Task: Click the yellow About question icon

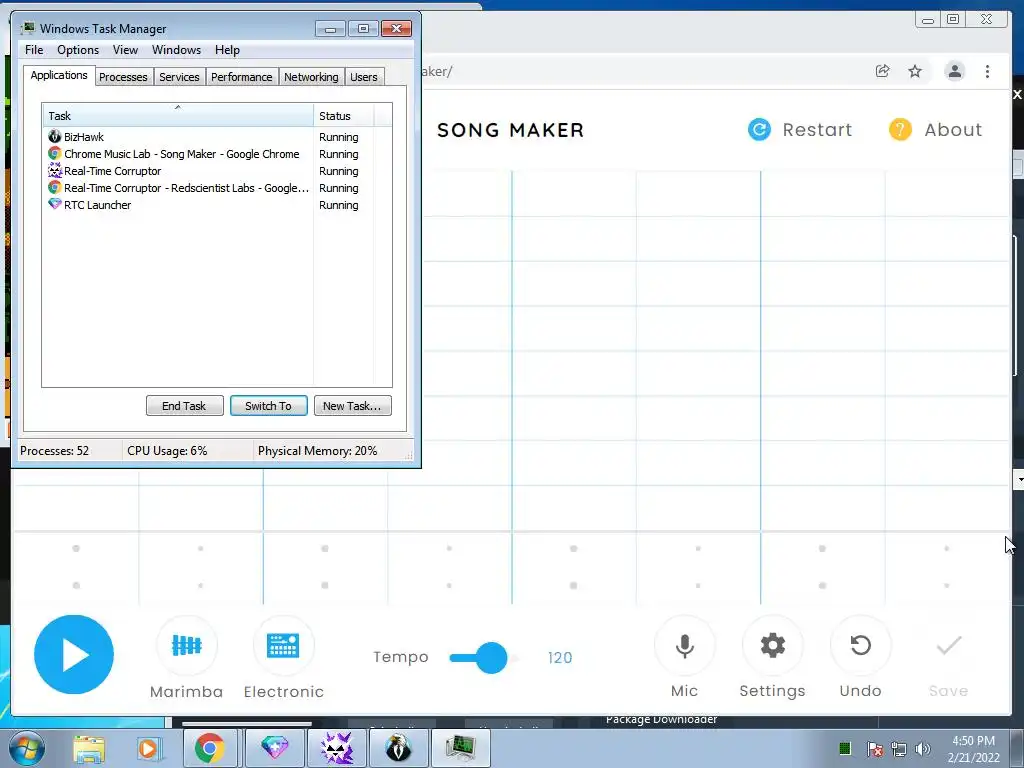Action: tap(900, 129)
